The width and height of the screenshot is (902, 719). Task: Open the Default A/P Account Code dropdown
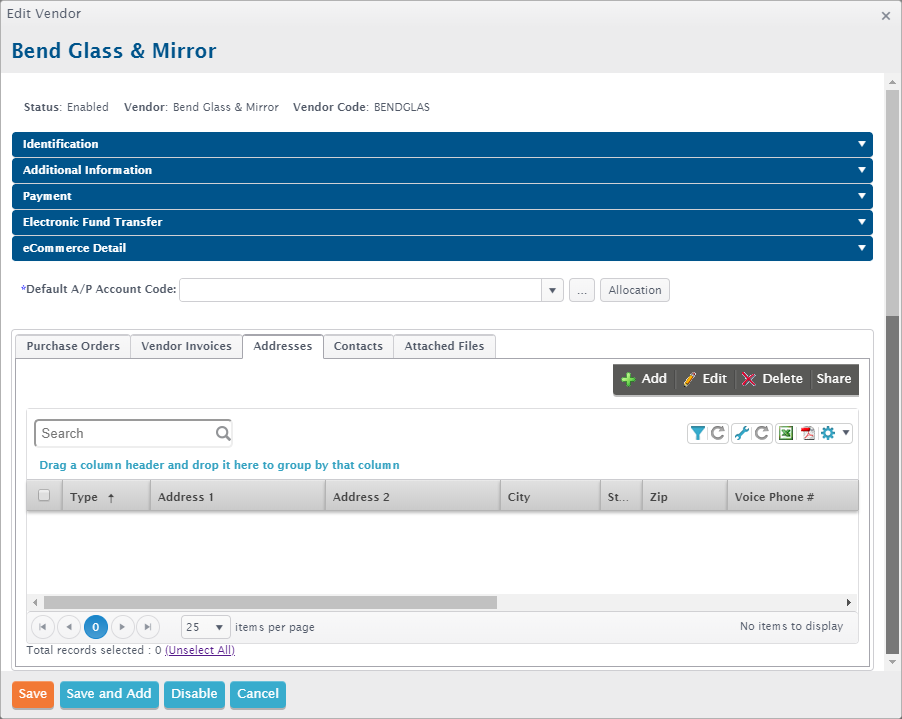click(552, 290)
